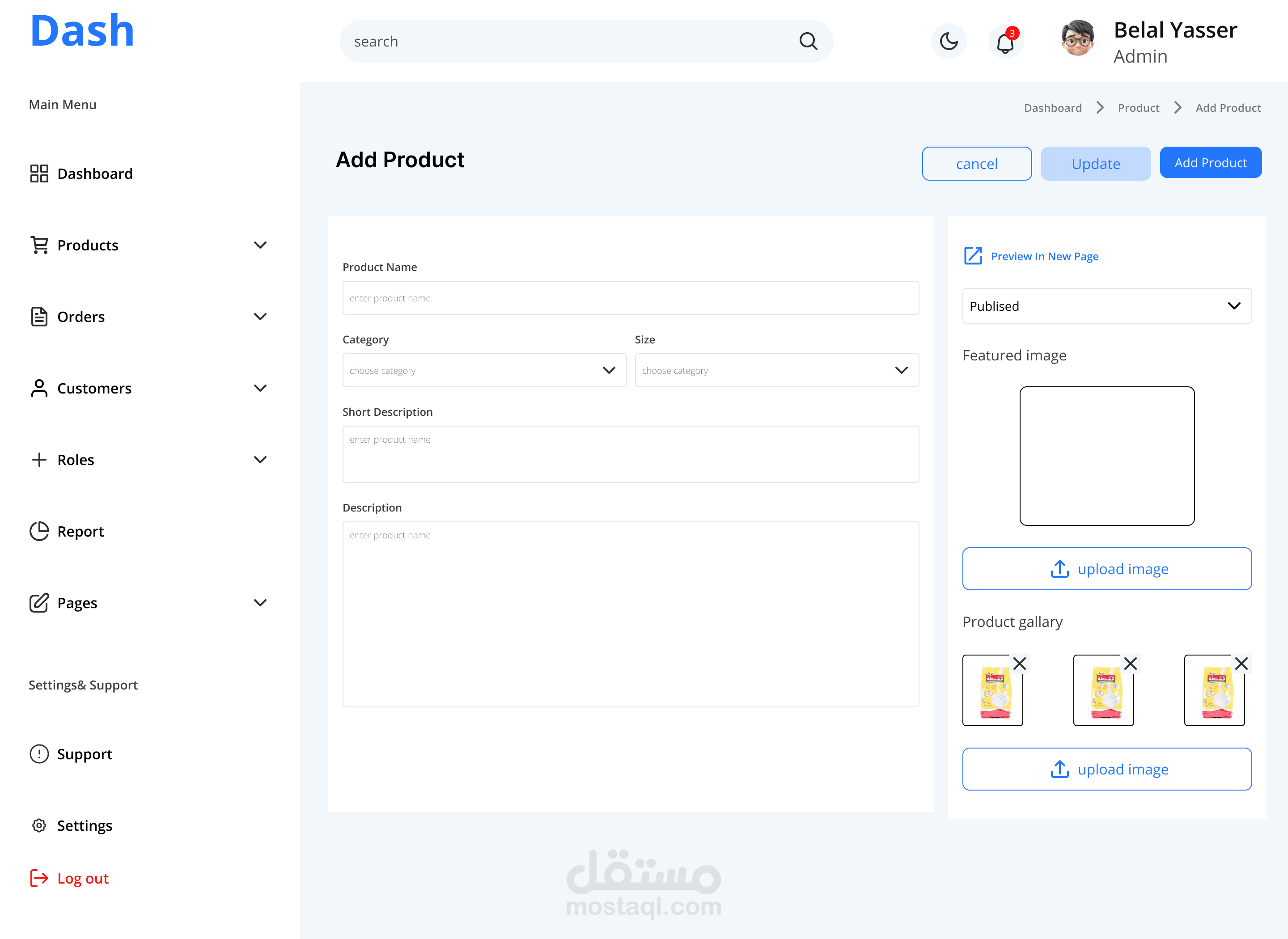Viewport: 1288px width, 939px height.
Task: Open Settings gear in sidebar
Action: click(x=39, y=825)
